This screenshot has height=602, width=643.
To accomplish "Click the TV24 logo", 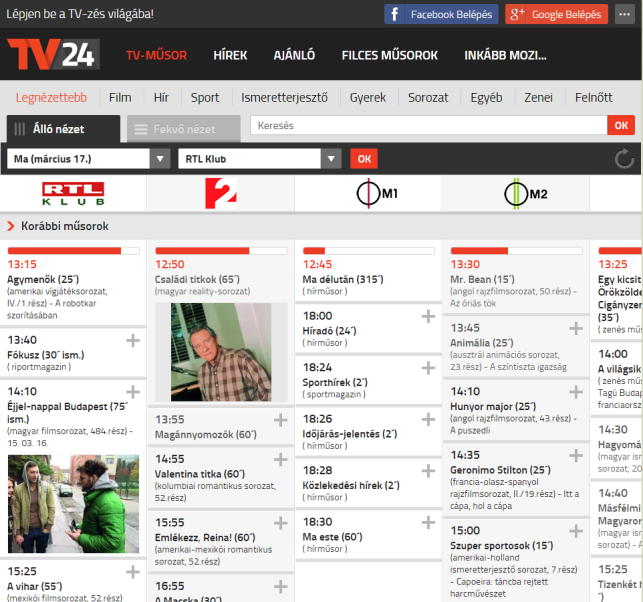I will click(53, 54).
